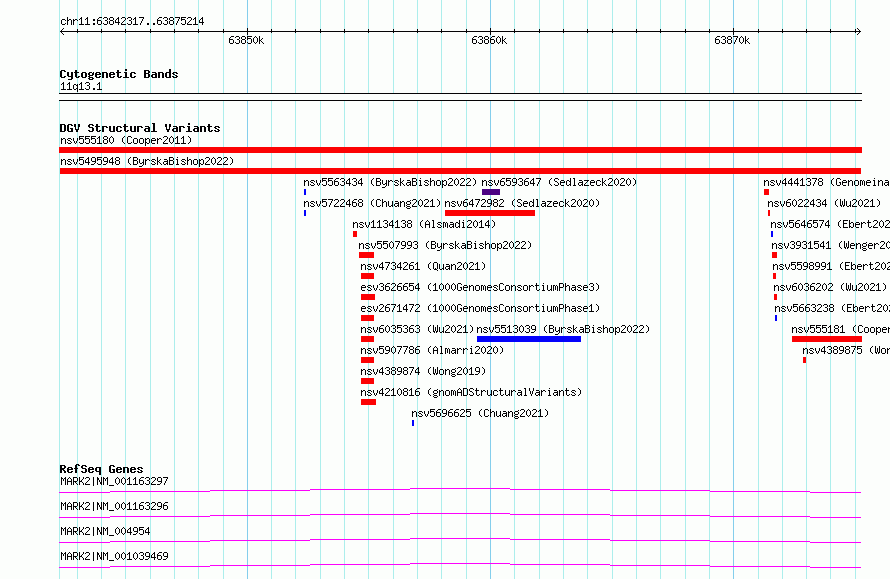Select the 11q13.1 cytogenetic band label
The image size is (890, 579).
(81, 86)
